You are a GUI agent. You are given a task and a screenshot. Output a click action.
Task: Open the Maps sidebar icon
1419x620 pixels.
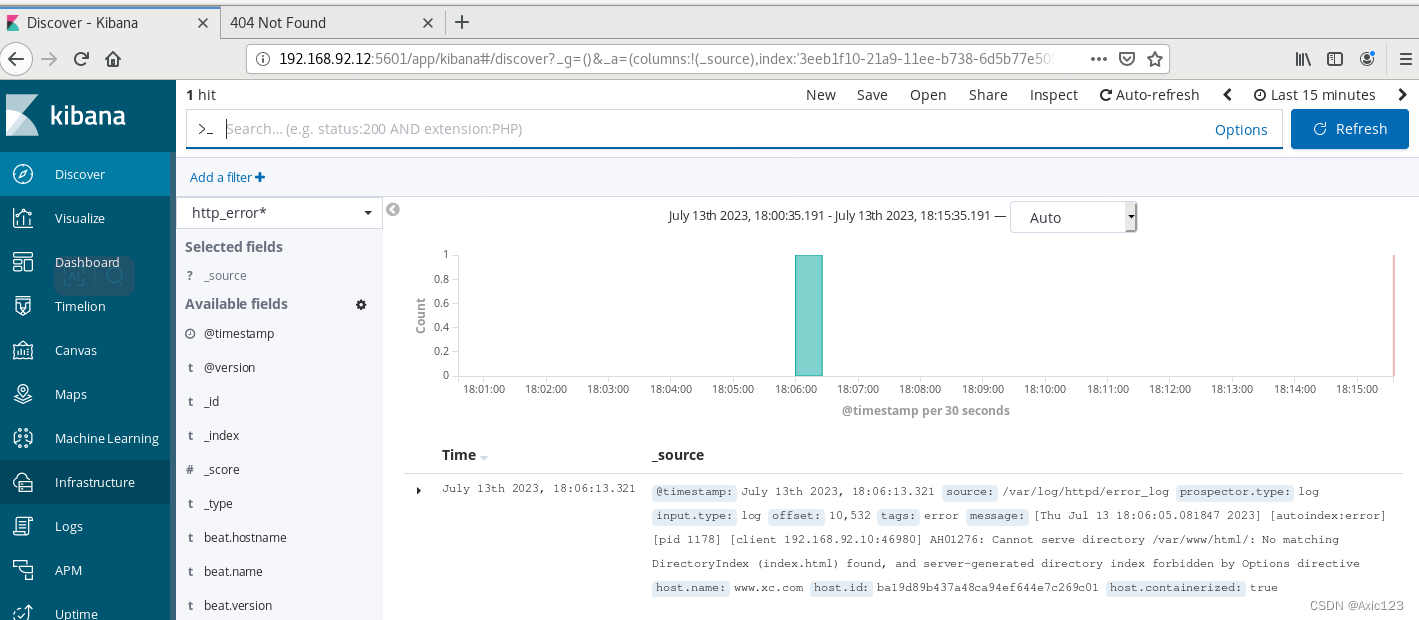pyautogui.click(x=23, y=394)
